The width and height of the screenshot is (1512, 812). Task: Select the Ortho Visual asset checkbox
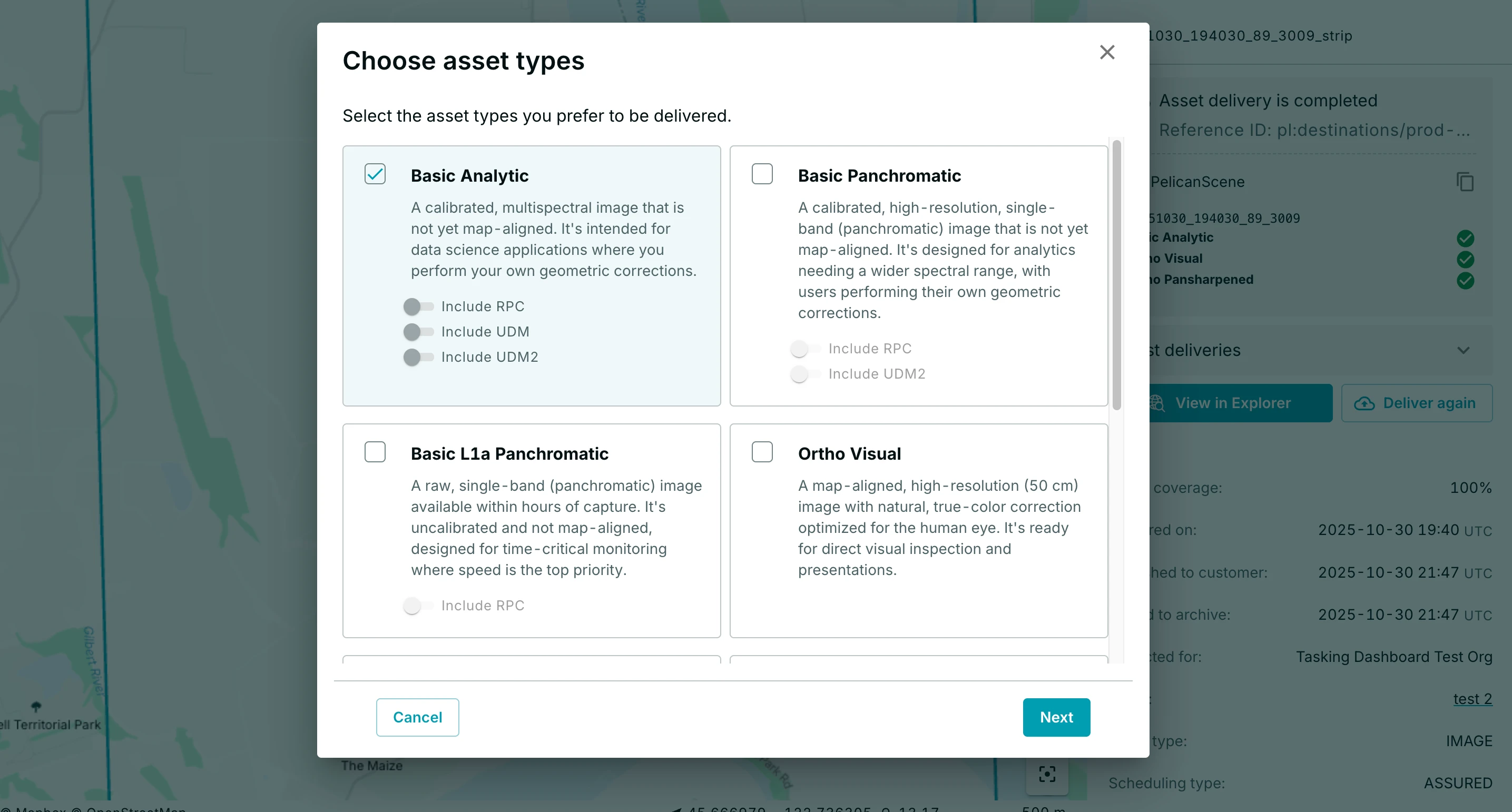[x=762, y=451]
